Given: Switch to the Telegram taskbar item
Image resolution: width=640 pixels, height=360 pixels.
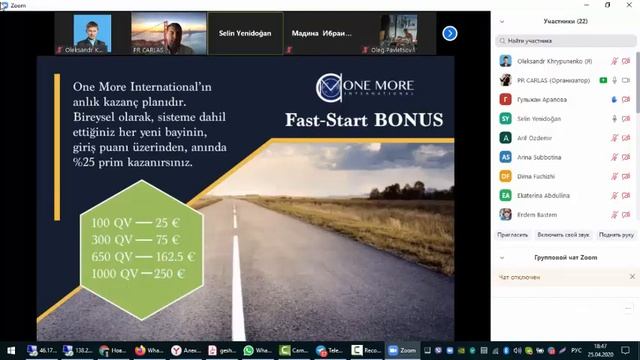Looking at the screenshot, I should [329, 350].
